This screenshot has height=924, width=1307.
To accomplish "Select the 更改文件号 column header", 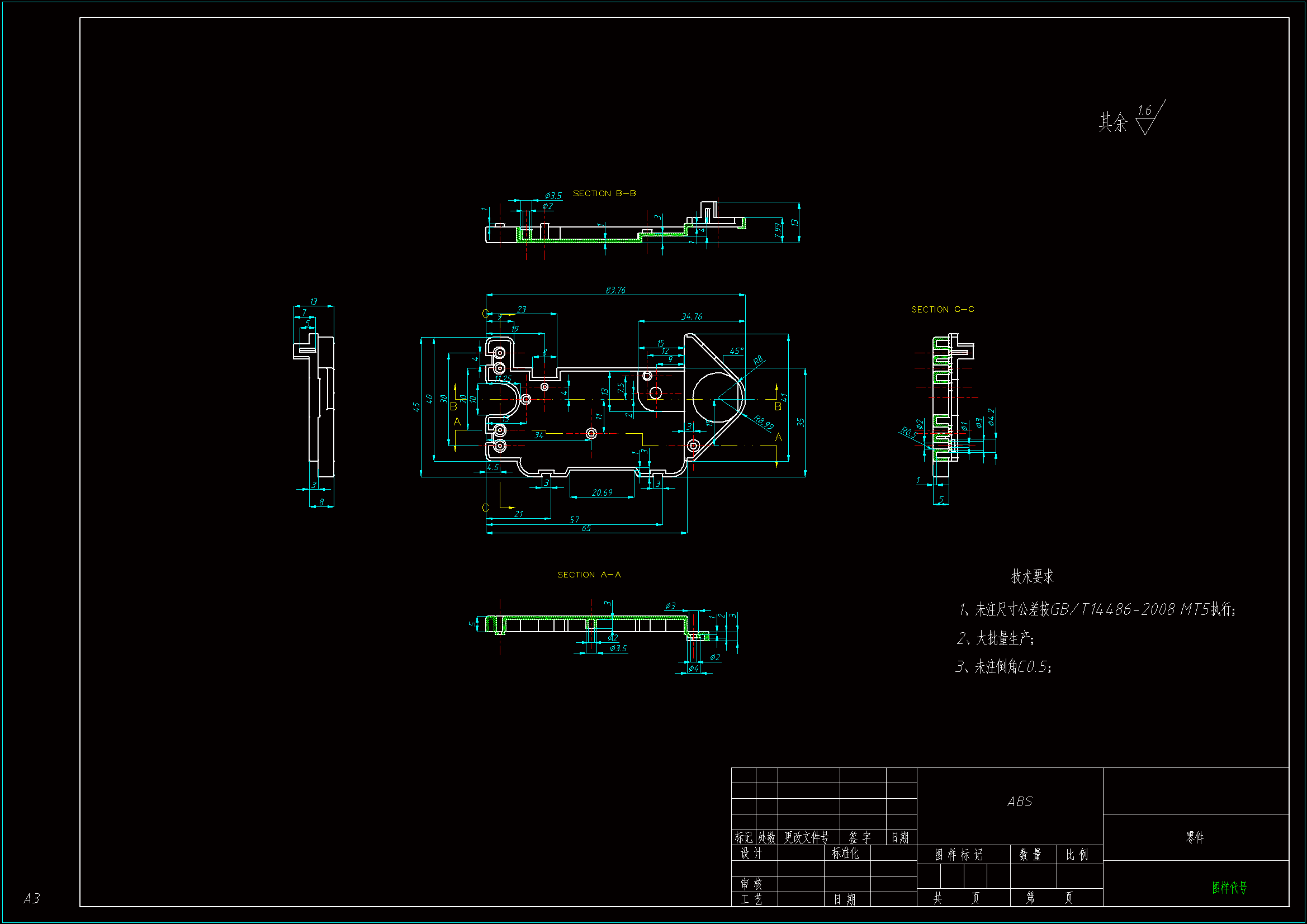I will pyautogui.click(x=806, y=837).
